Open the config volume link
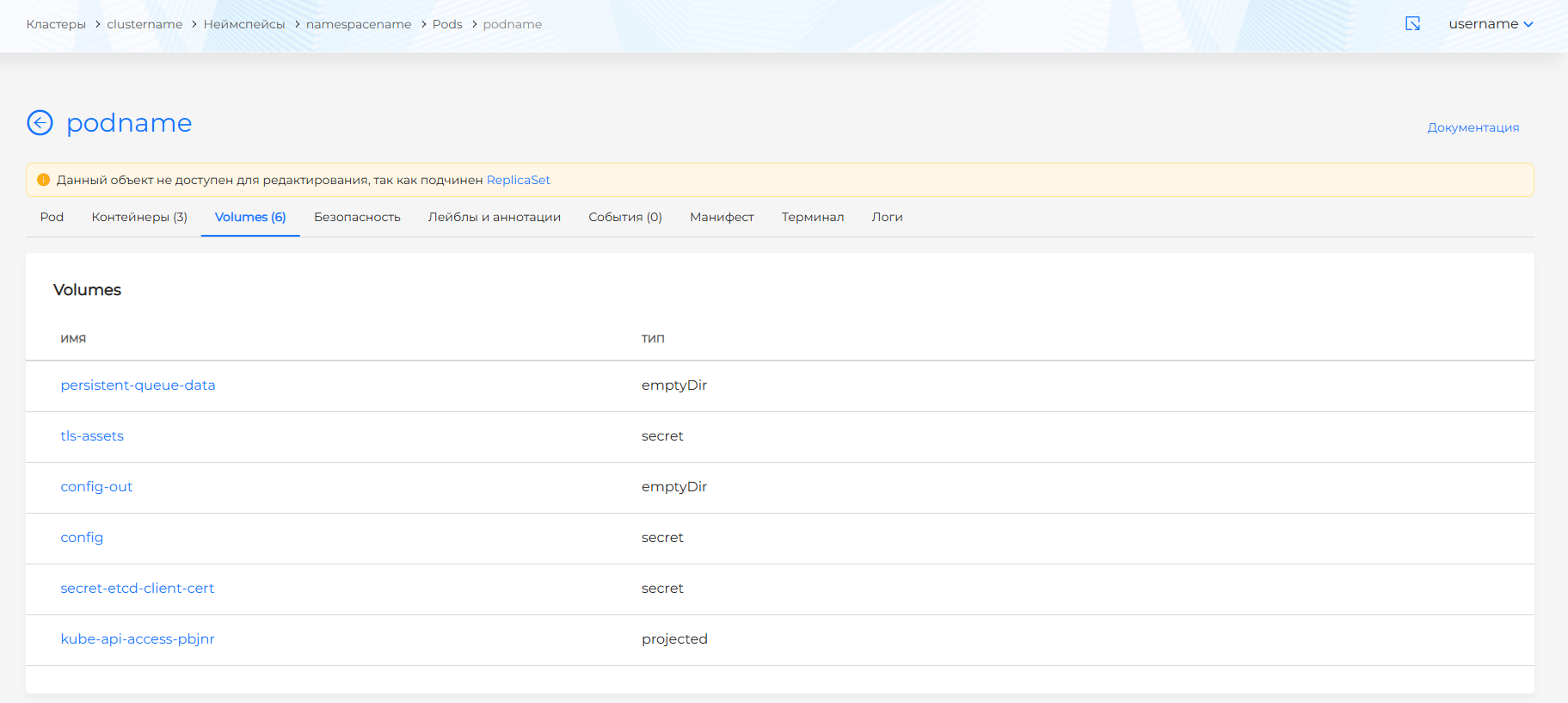 (x=82, y=538)
